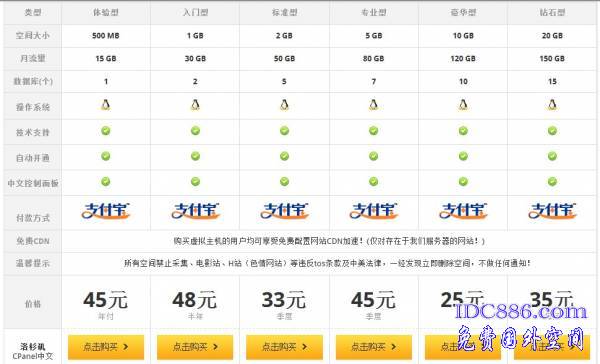The width and height of the screenshot is (600, 364).
Task: Click 点击购买 button for the 33元 季度 plan
Action: pyautogui.click(x=284, y=347)
